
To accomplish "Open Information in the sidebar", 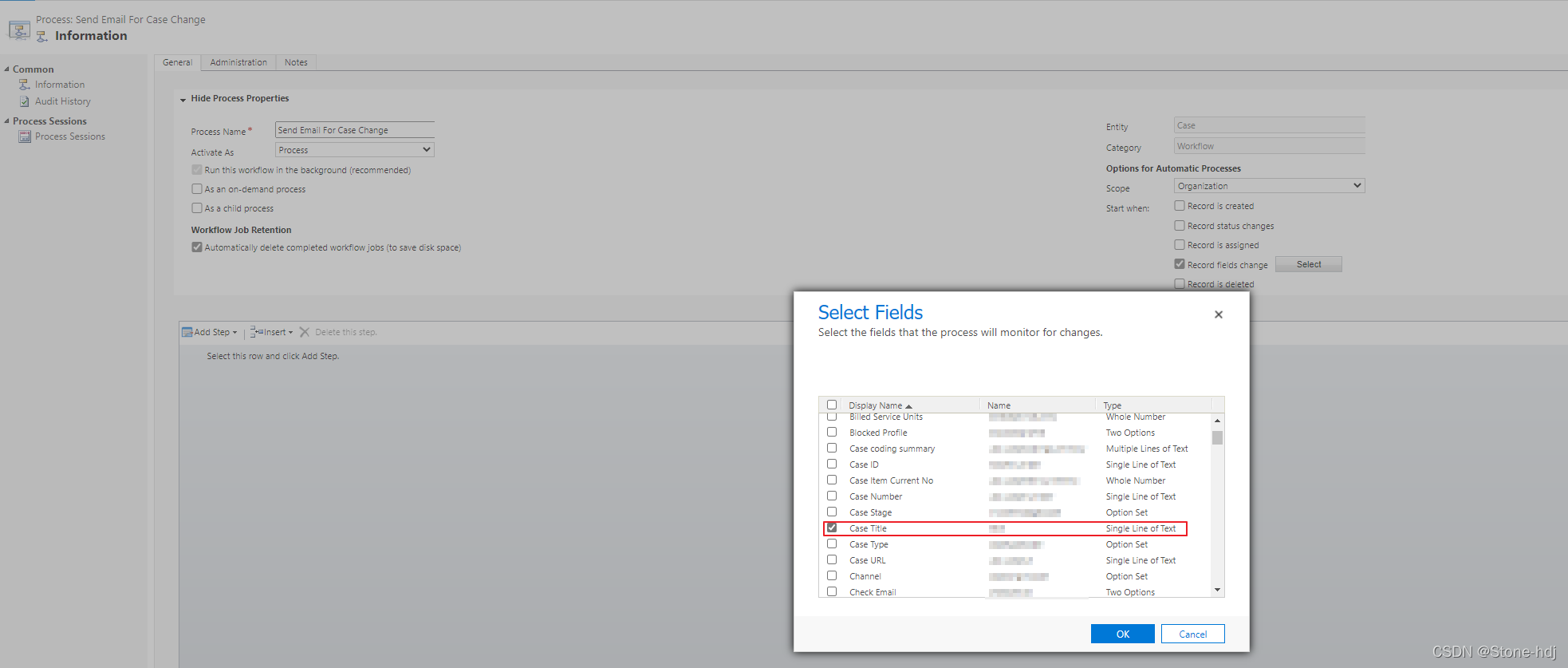I will click(60, 85).
